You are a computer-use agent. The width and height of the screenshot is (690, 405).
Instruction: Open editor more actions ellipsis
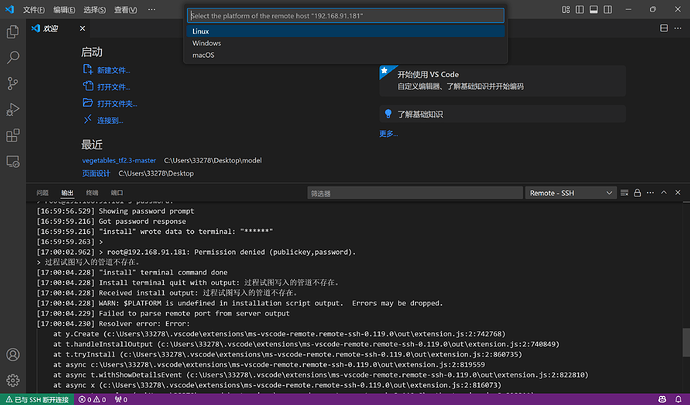(678, 28)
